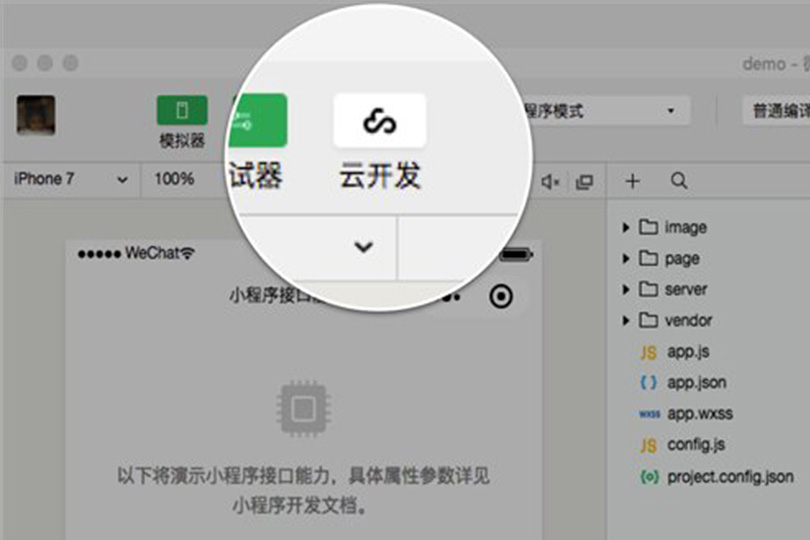Open the iPhone 7 device dropdown
The width and height of the screenshot is (810, 540).
[71, 179]
